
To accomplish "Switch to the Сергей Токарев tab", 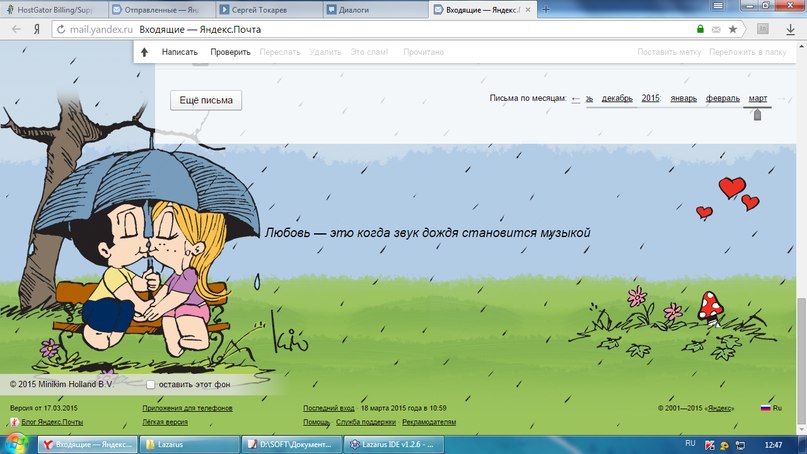I will coord(268,10).
